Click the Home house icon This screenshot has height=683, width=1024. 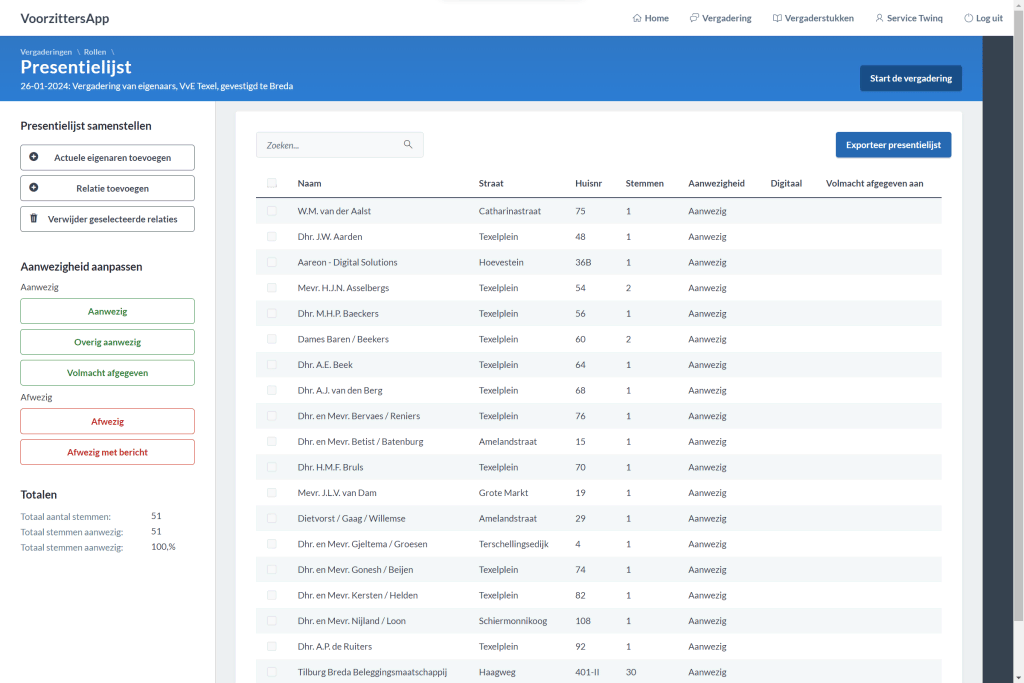coord(637,18)
